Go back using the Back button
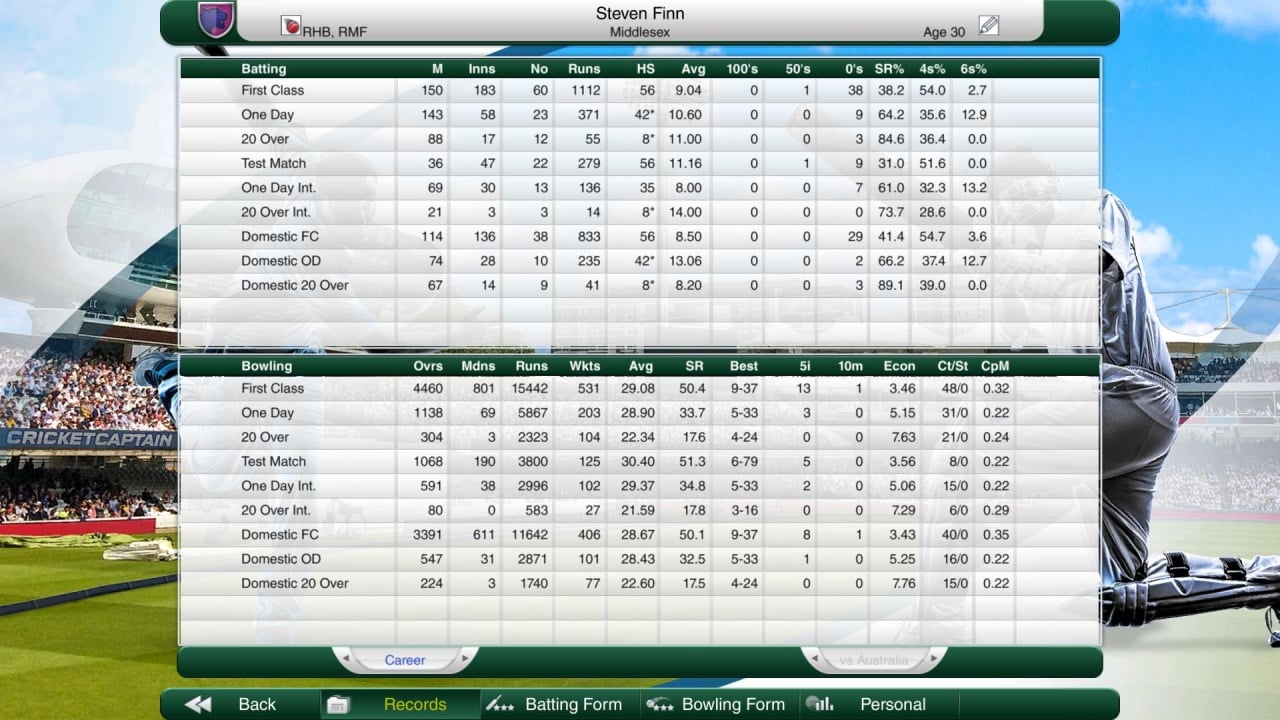This screenshot has height=720, width=1280. tap(256, 704)
